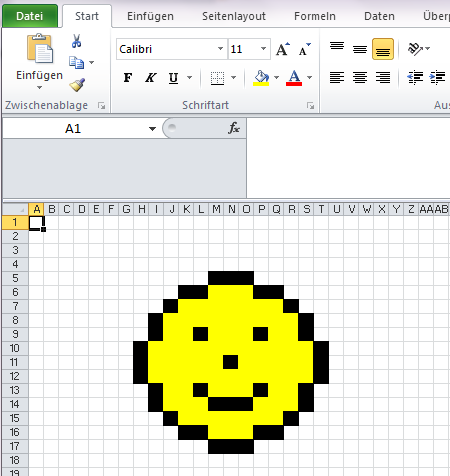Click the copy documents icon

(x=76, y=62)
